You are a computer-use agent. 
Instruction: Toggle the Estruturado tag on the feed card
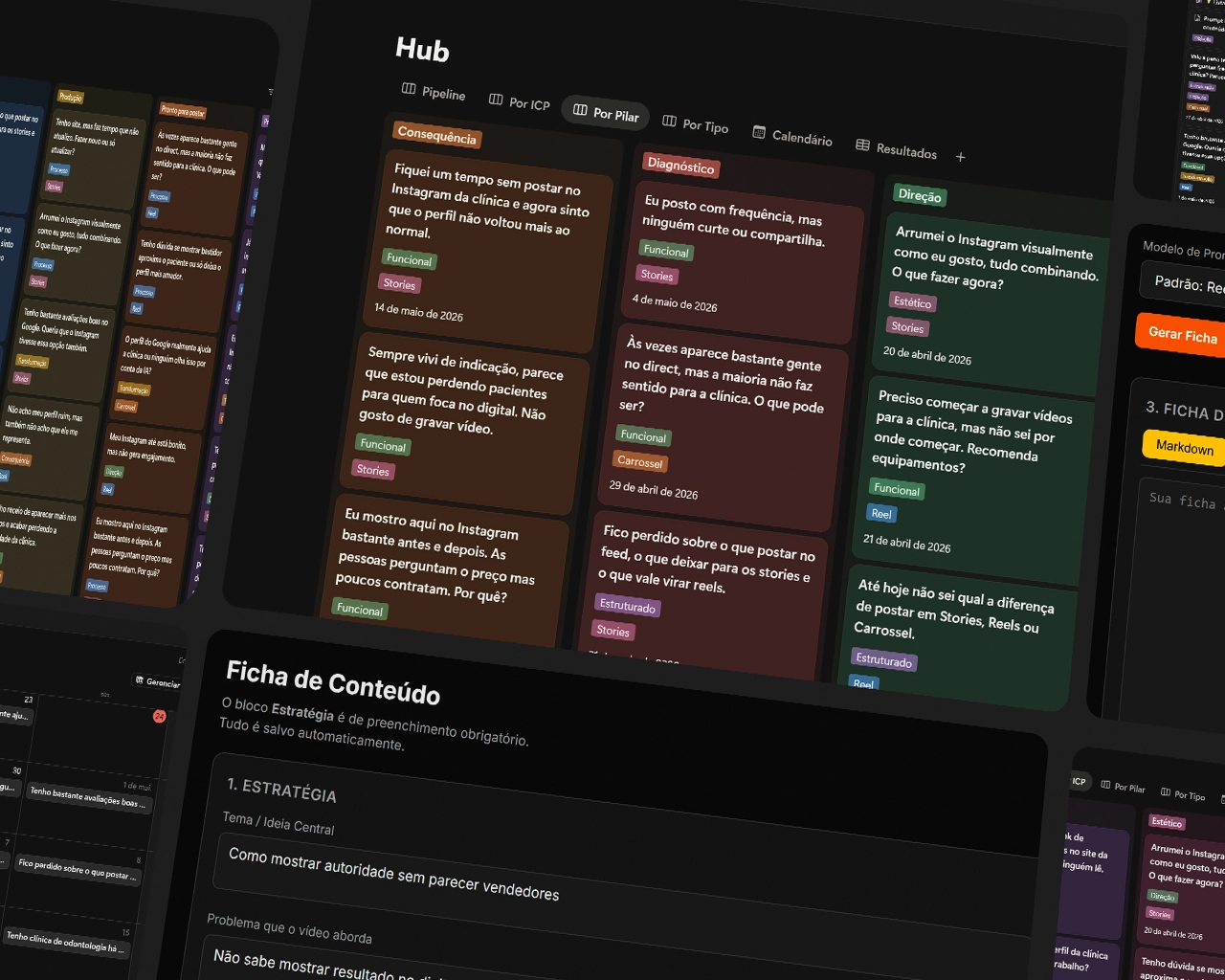click(628, 607)
